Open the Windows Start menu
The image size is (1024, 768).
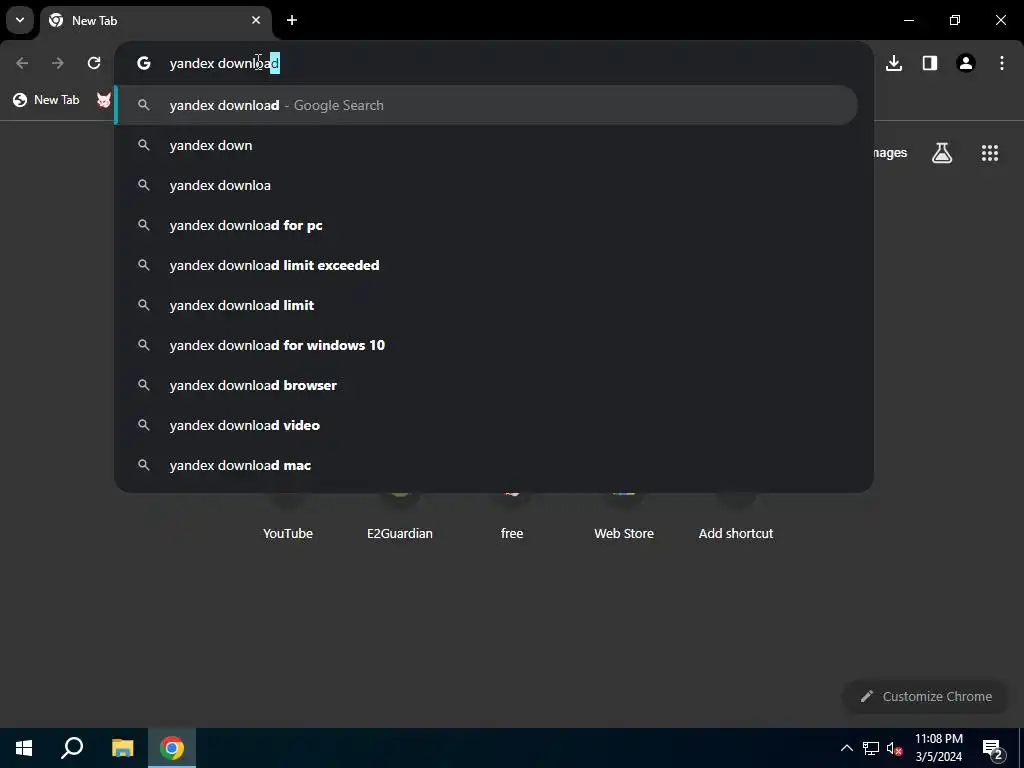tap(24, 748)
